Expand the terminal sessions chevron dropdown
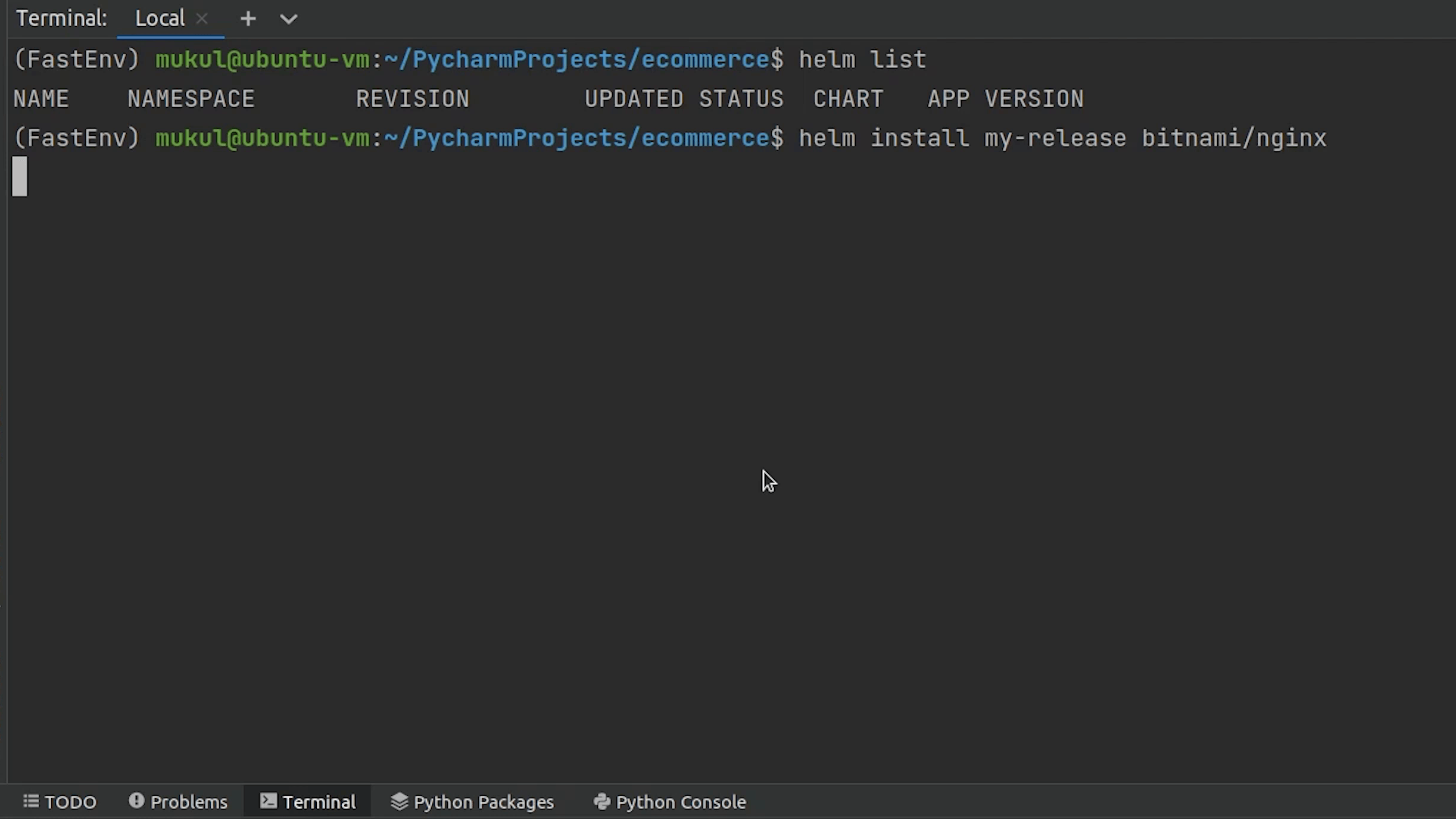Image resolution: width=1456 pixels, height=819 pixels. coord(288,19)
